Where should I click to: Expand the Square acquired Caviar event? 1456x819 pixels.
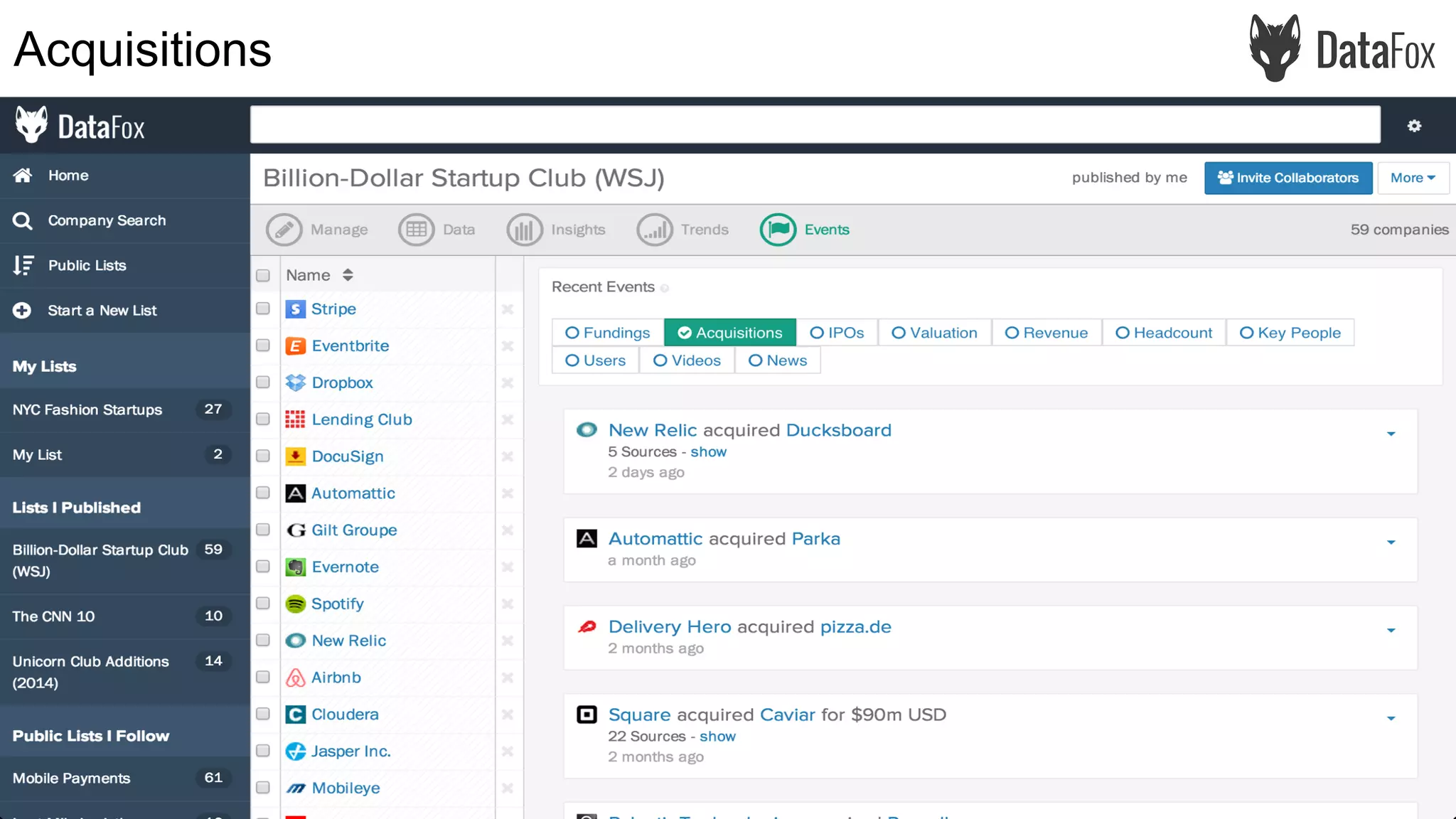pos(1391,718)
